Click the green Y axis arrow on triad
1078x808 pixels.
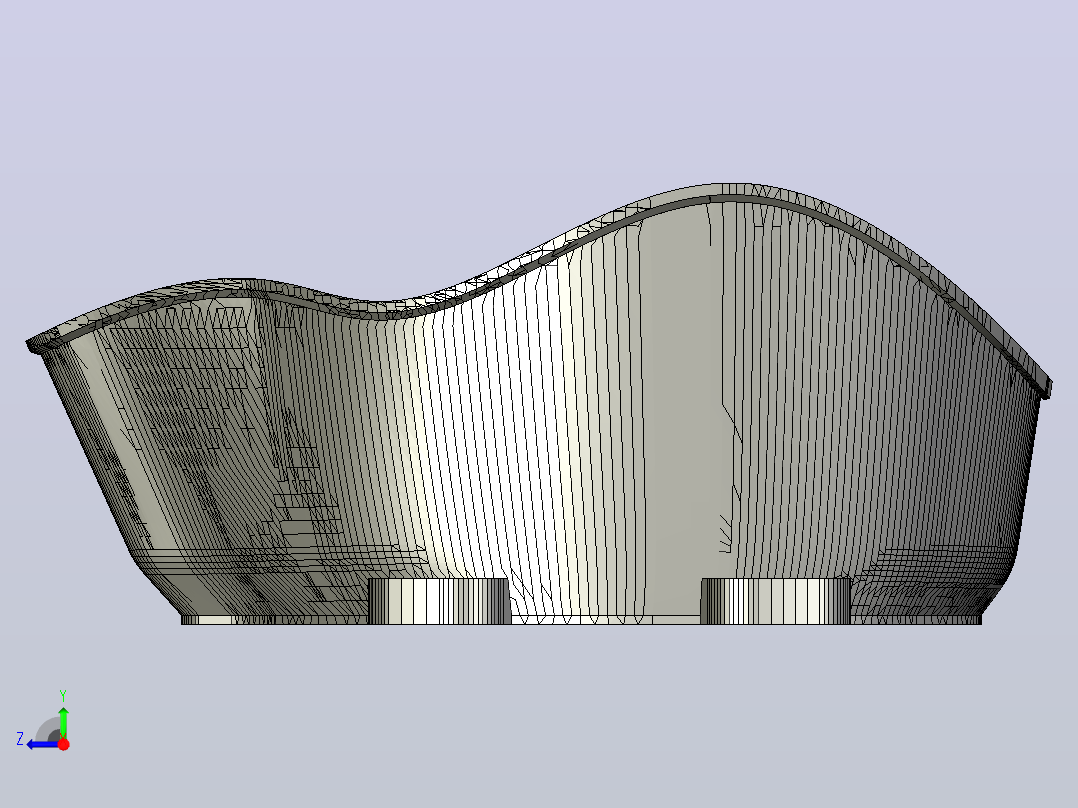[63, 721]
